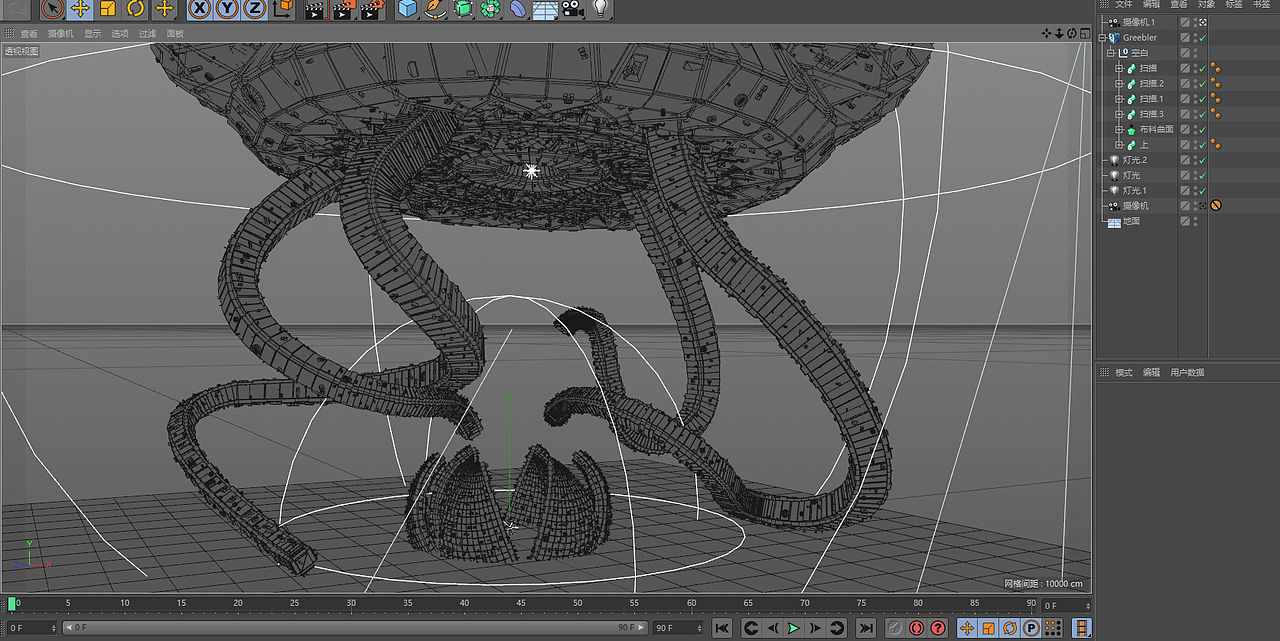Open the object manager 对象 menu
The height and width of the screenshot is (641, 1280).
pos(1207,4)
